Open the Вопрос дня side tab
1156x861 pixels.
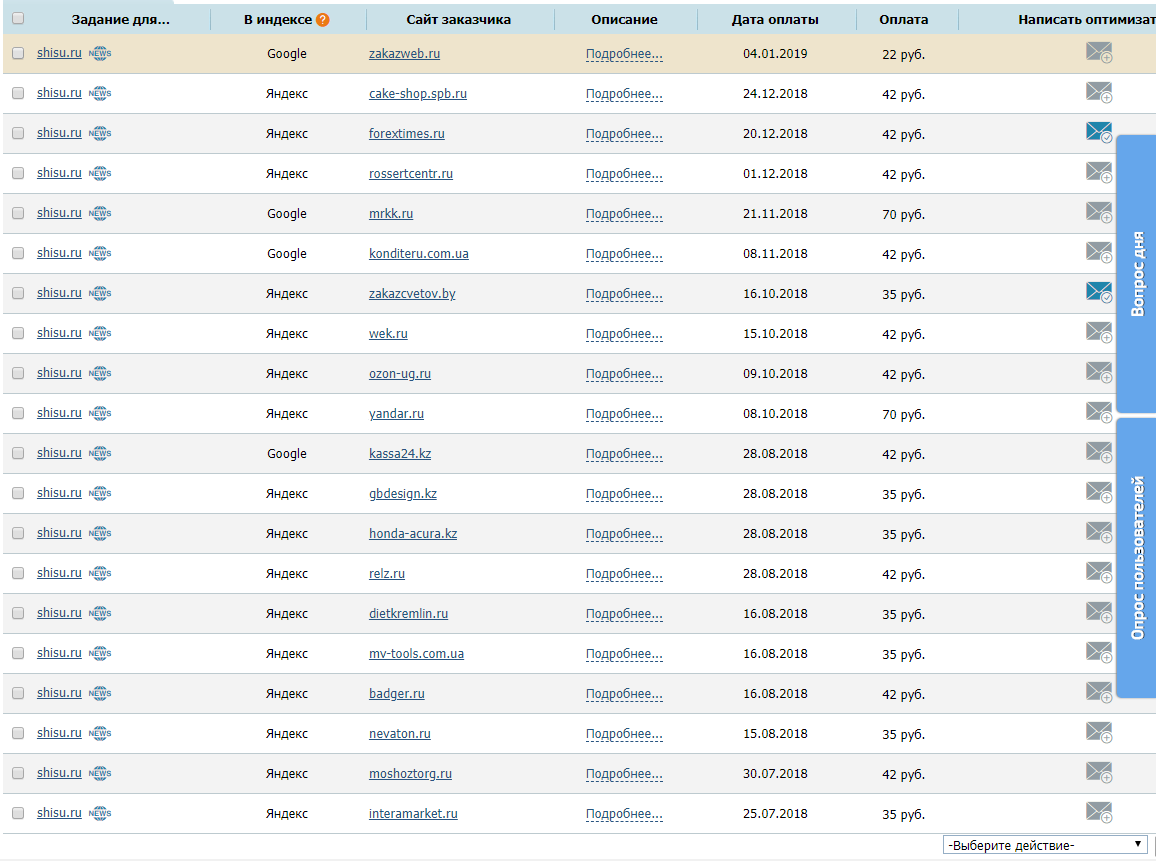click(x=1136, y=274)
